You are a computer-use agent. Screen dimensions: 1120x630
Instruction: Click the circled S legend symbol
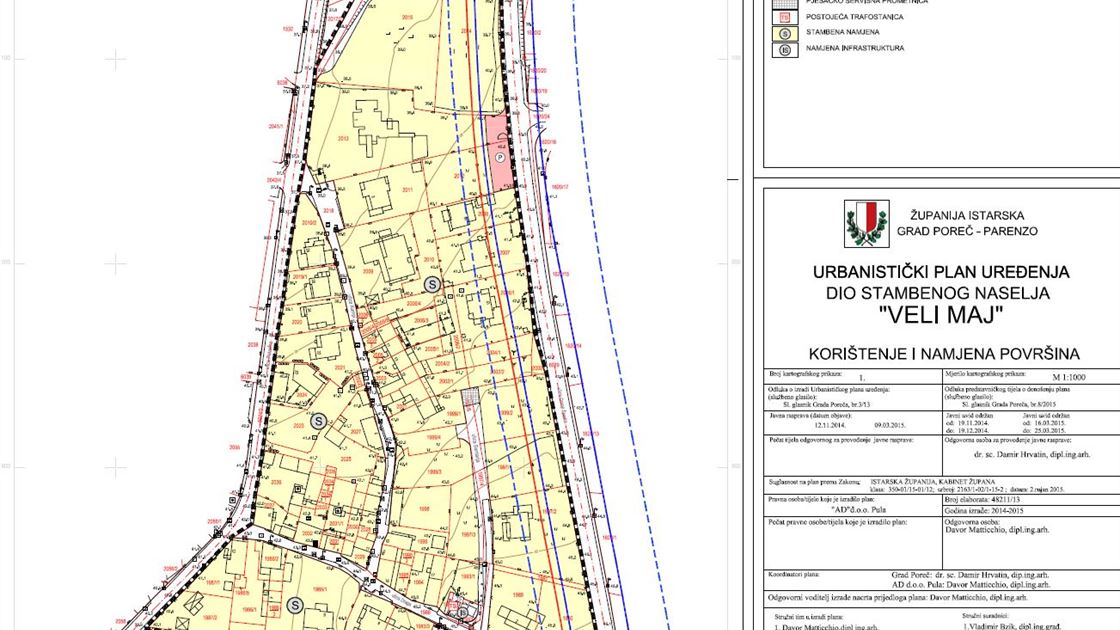point(787,32)
